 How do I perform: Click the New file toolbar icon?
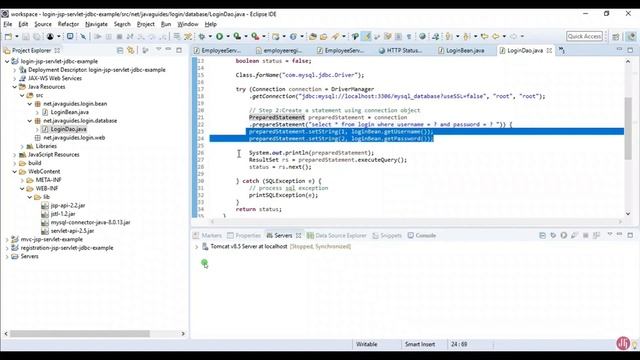click(8, 36)
